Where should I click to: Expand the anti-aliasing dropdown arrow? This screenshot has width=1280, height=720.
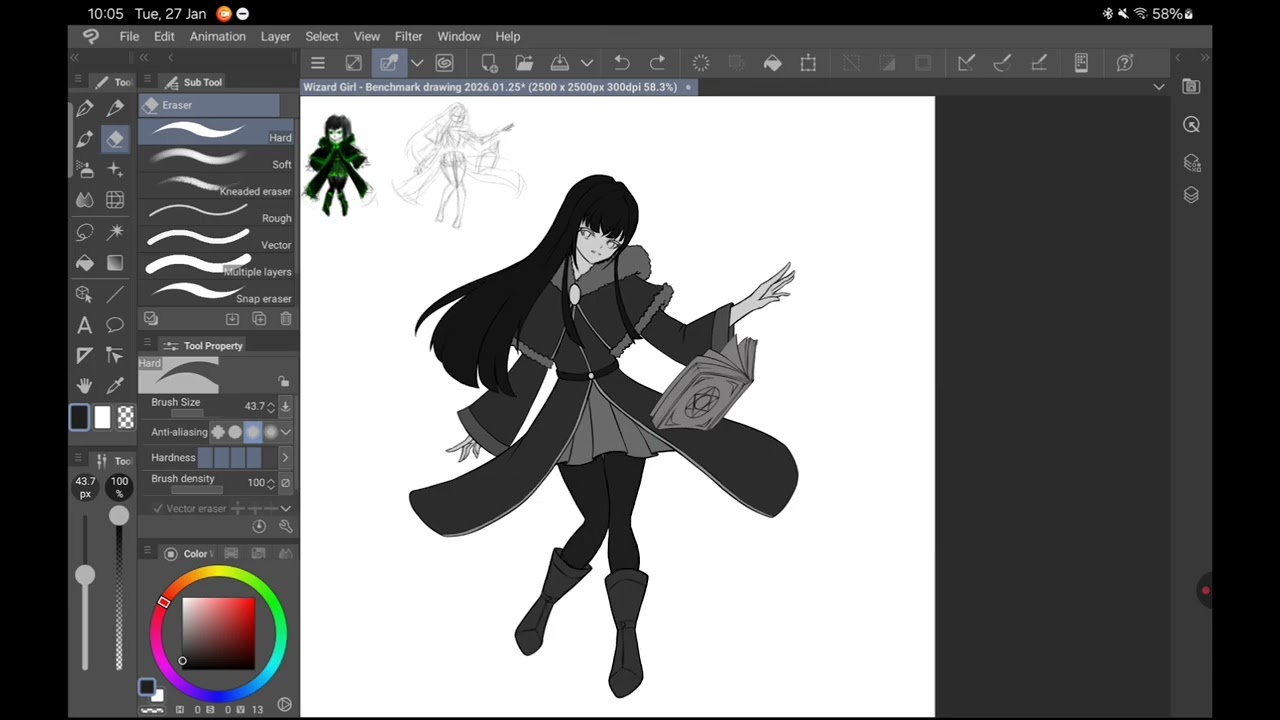[286, 432]
